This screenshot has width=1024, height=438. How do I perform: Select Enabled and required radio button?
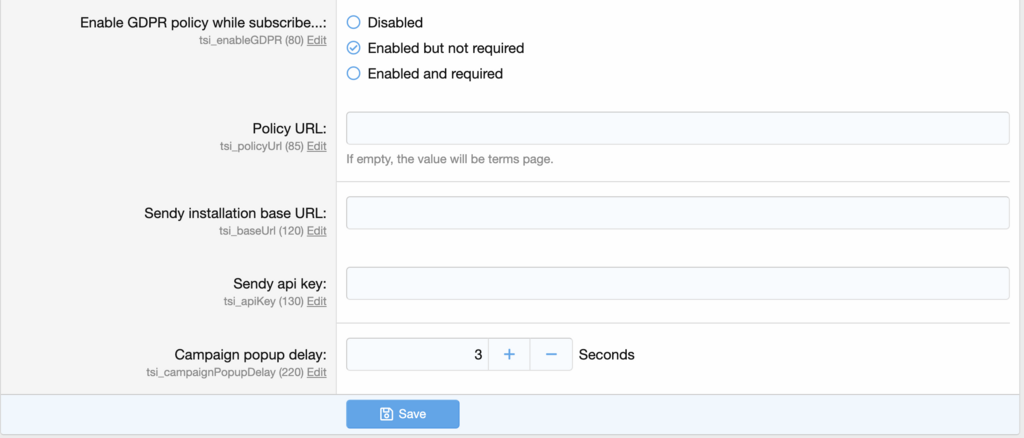click(353, 74)
